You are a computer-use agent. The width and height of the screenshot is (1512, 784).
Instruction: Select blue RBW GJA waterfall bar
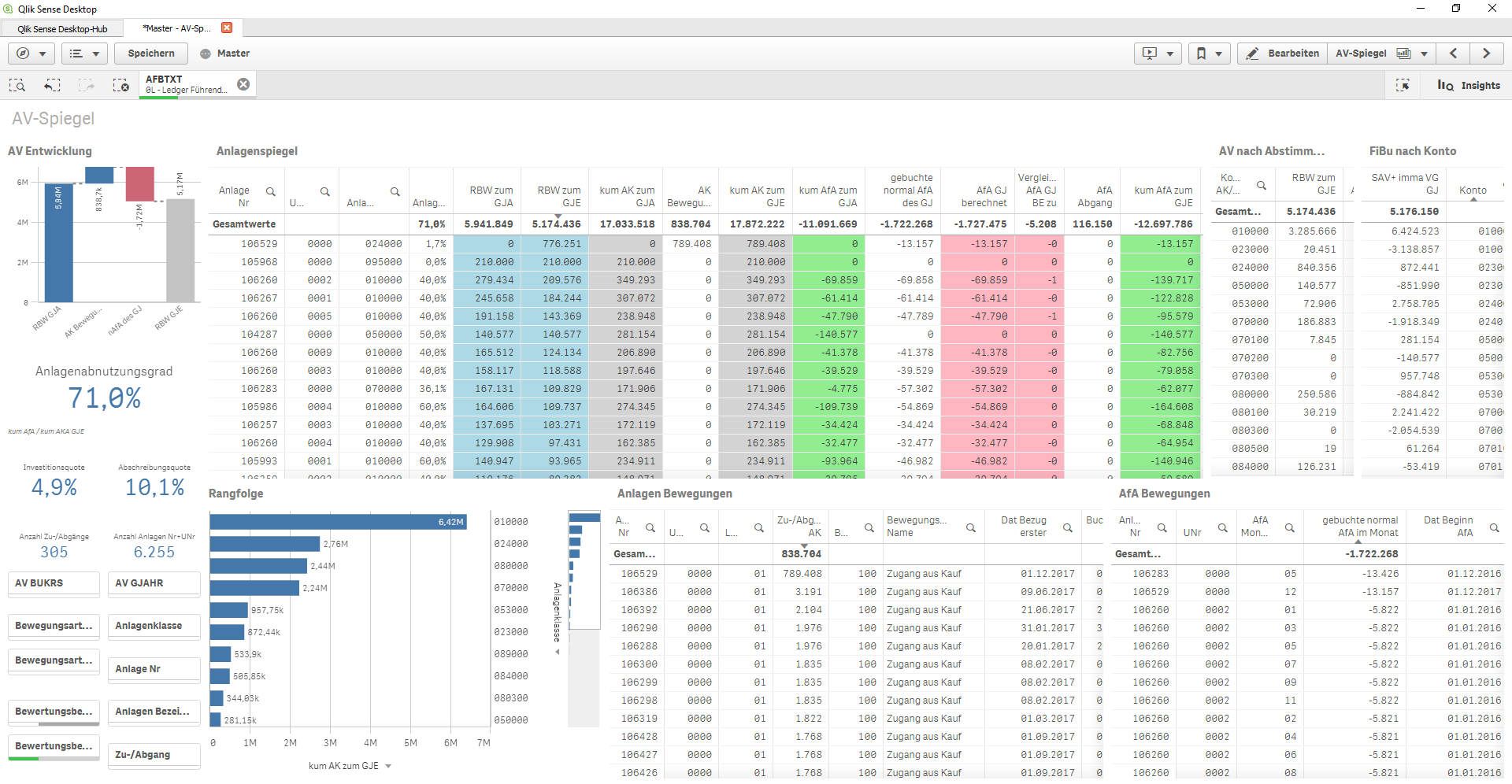click(59, 242)
